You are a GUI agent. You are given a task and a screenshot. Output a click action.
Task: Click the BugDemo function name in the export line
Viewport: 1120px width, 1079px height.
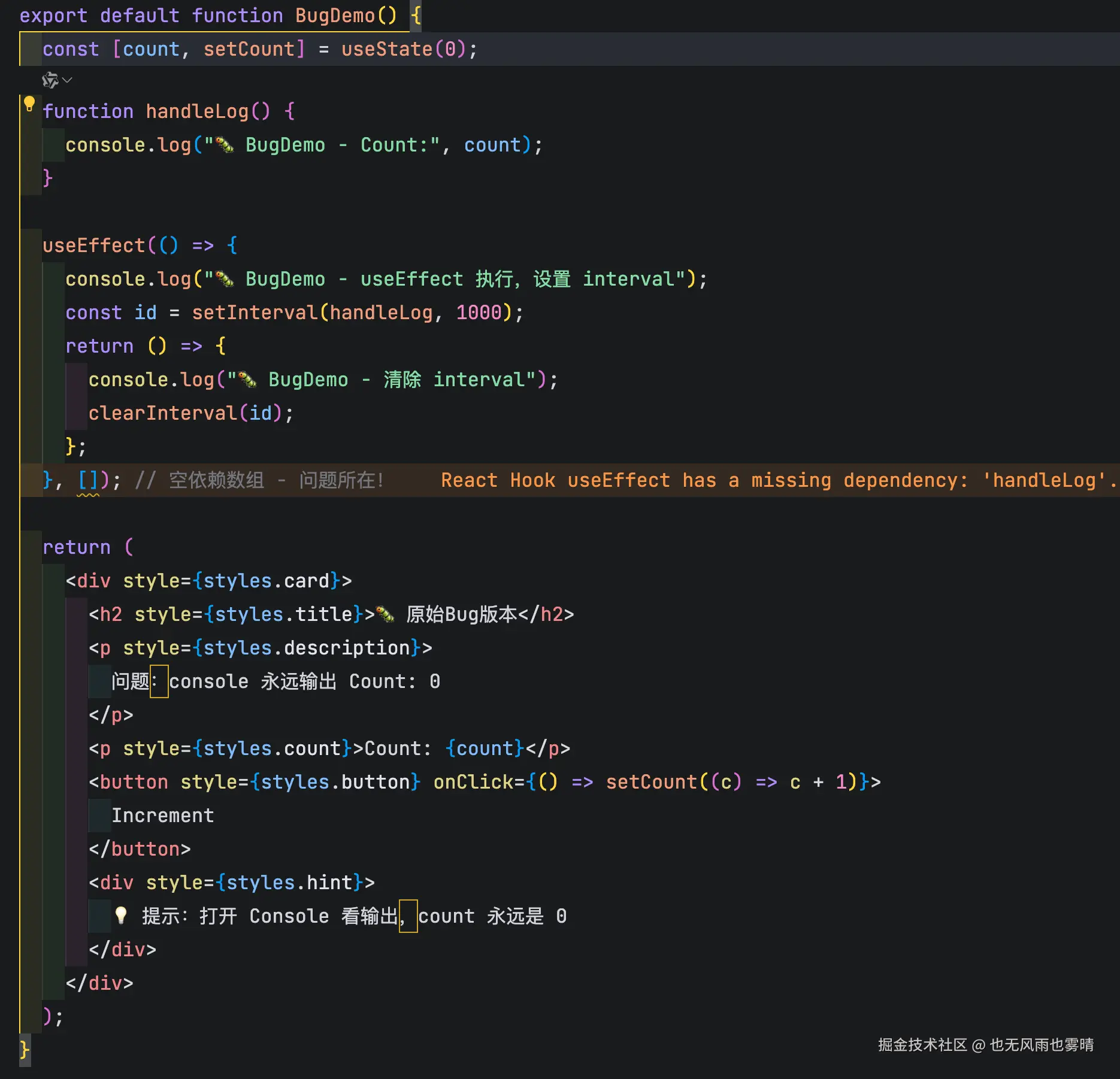[x=335, y=16]
